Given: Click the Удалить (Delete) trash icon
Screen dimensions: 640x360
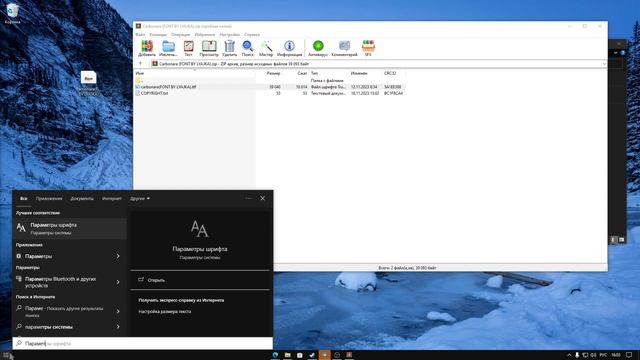Looking at the screenshot, I should 230,48.
